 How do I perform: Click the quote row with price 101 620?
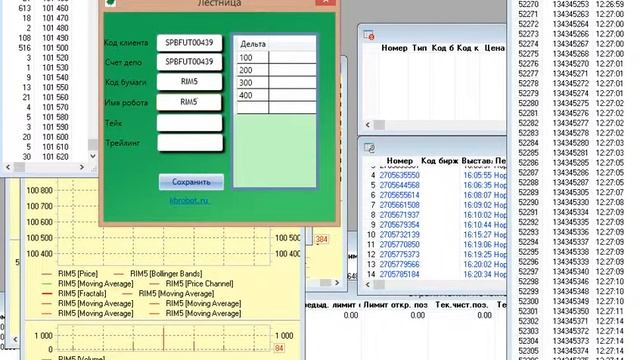[45, 157]
